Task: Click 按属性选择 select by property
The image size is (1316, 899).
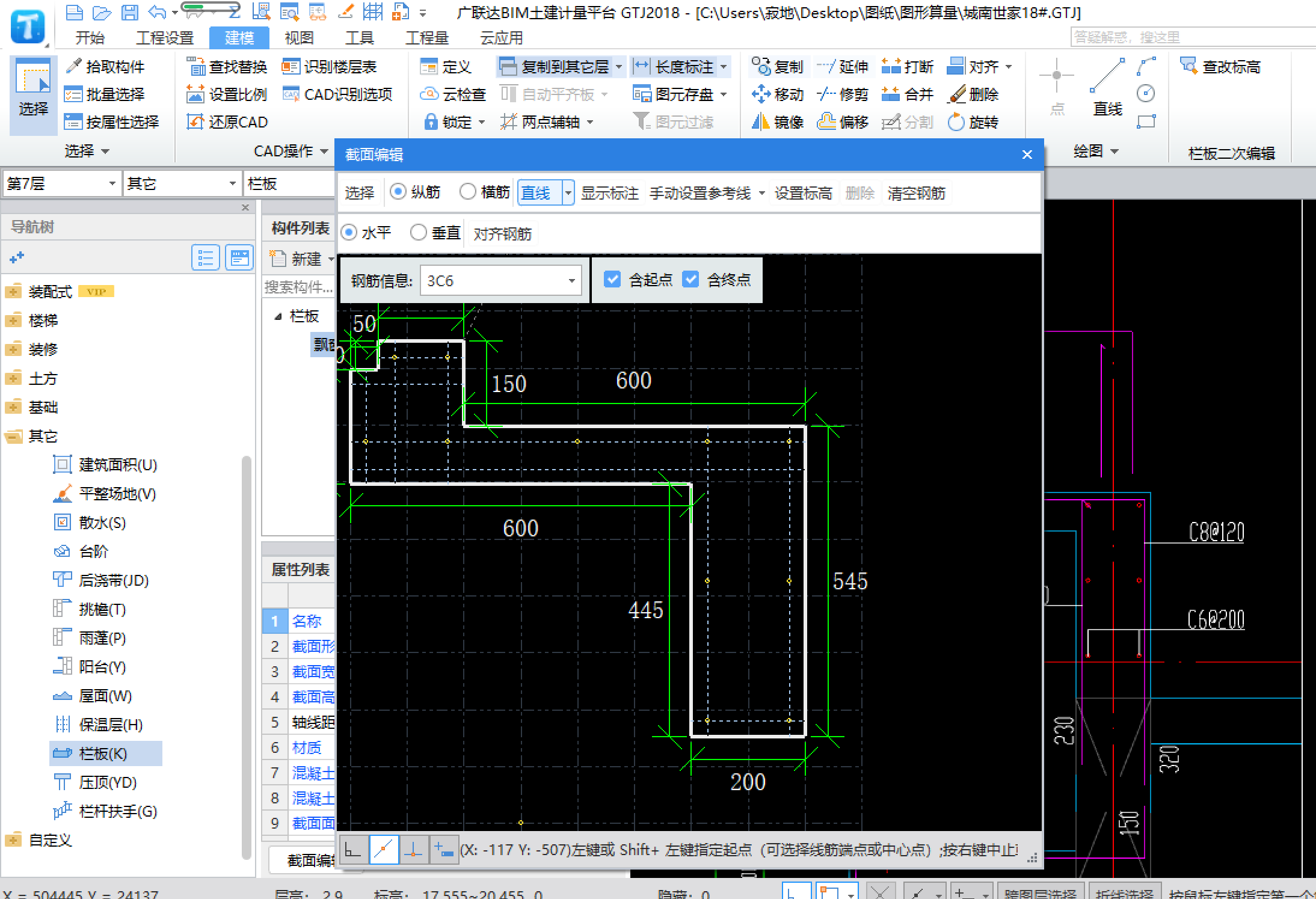Action: 112,122
